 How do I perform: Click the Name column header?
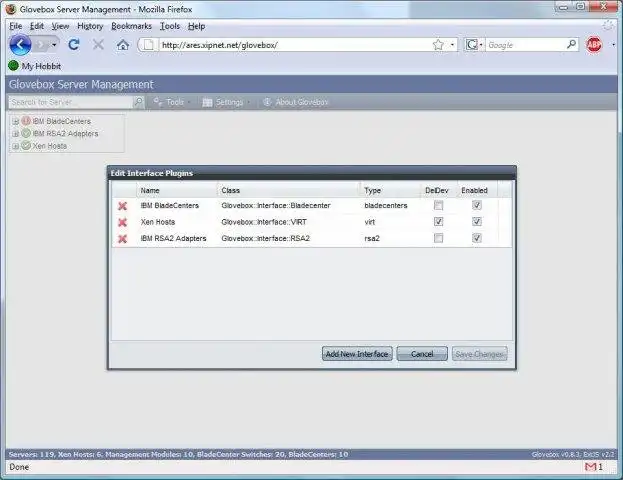pyautogui.click(x=177, y=190)
